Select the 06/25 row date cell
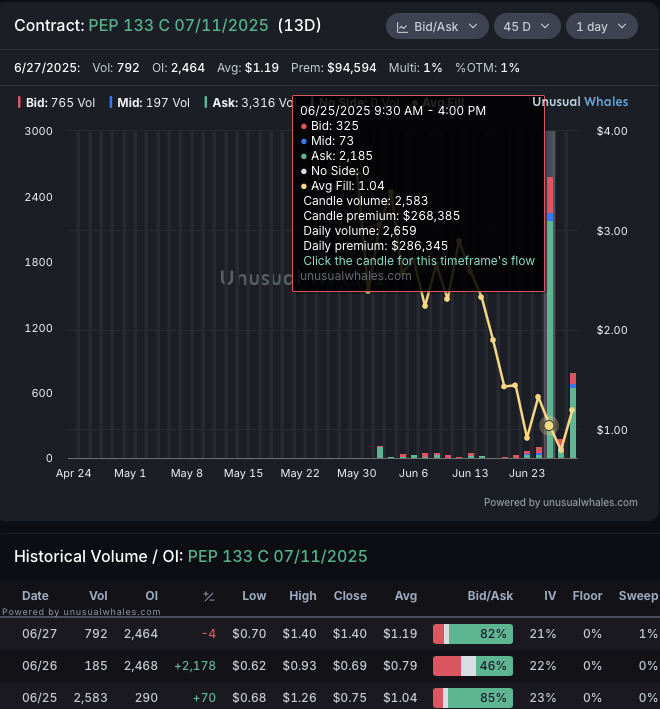Viewport: 660px width, 709px height. click(40, 698)
